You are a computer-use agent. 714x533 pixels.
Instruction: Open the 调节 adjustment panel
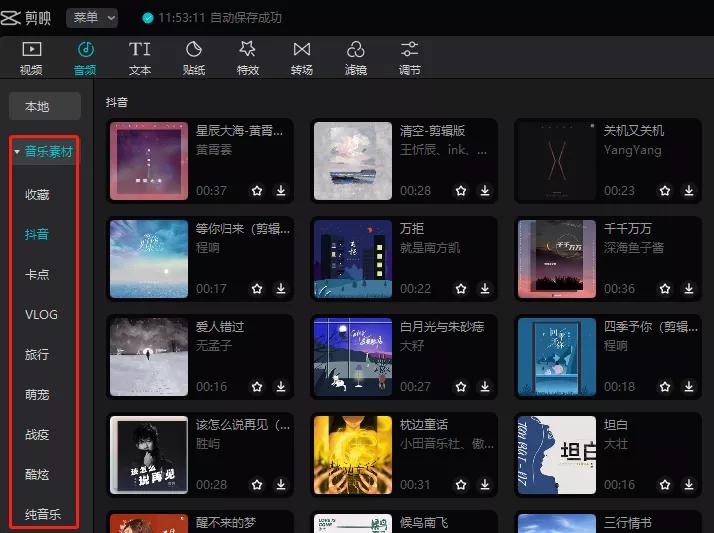tap(409, 58)
